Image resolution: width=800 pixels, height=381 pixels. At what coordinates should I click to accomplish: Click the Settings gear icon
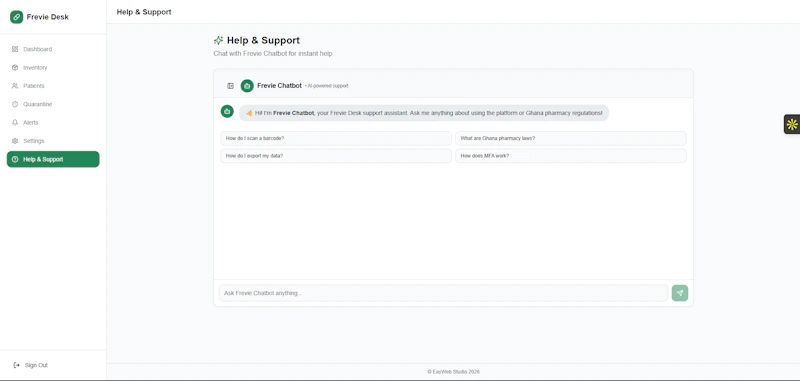15,141
